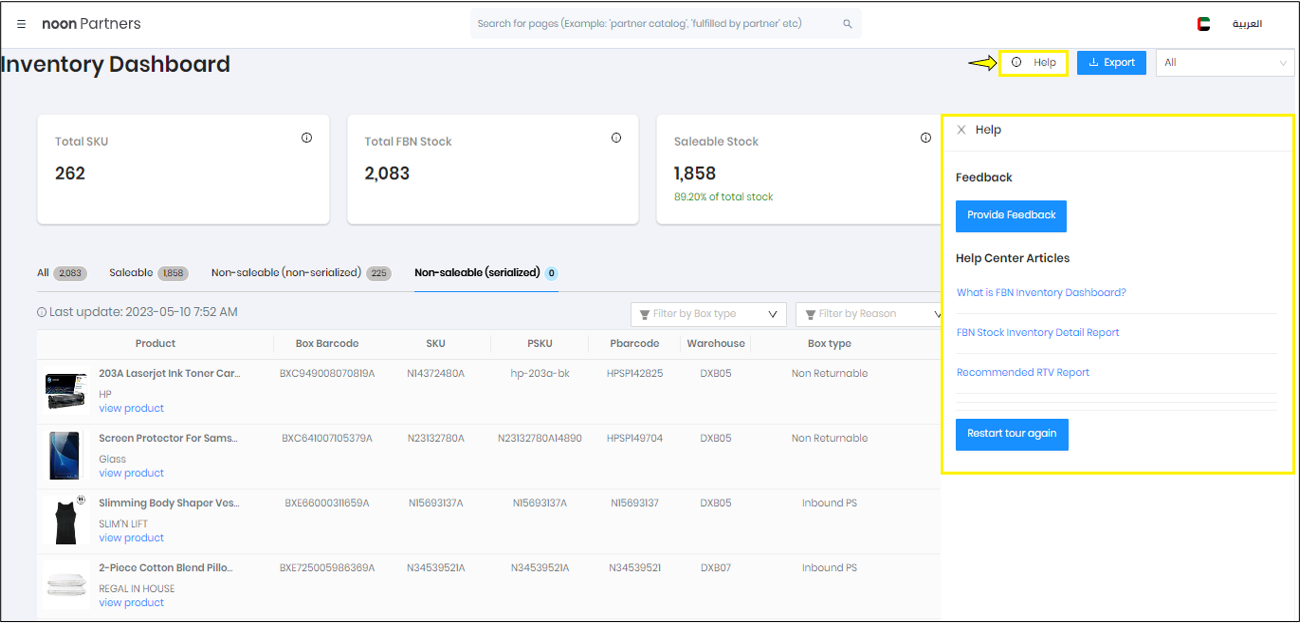Viewport: 1303px width, 623px height.
Task: Open the HP toner cartridge product thumbnail
Action: (x=66, y=391)
